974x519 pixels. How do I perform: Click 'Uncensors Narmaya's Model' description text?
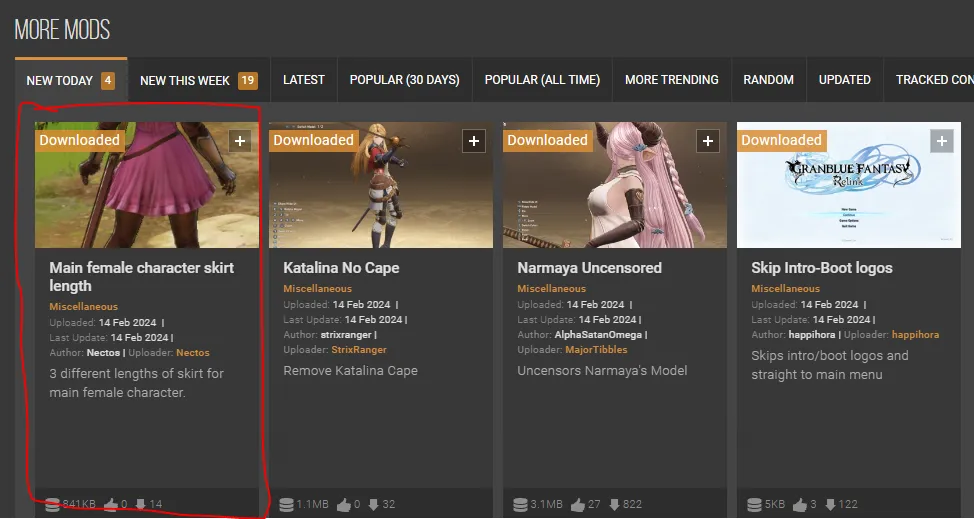click(x=602, y=371)
